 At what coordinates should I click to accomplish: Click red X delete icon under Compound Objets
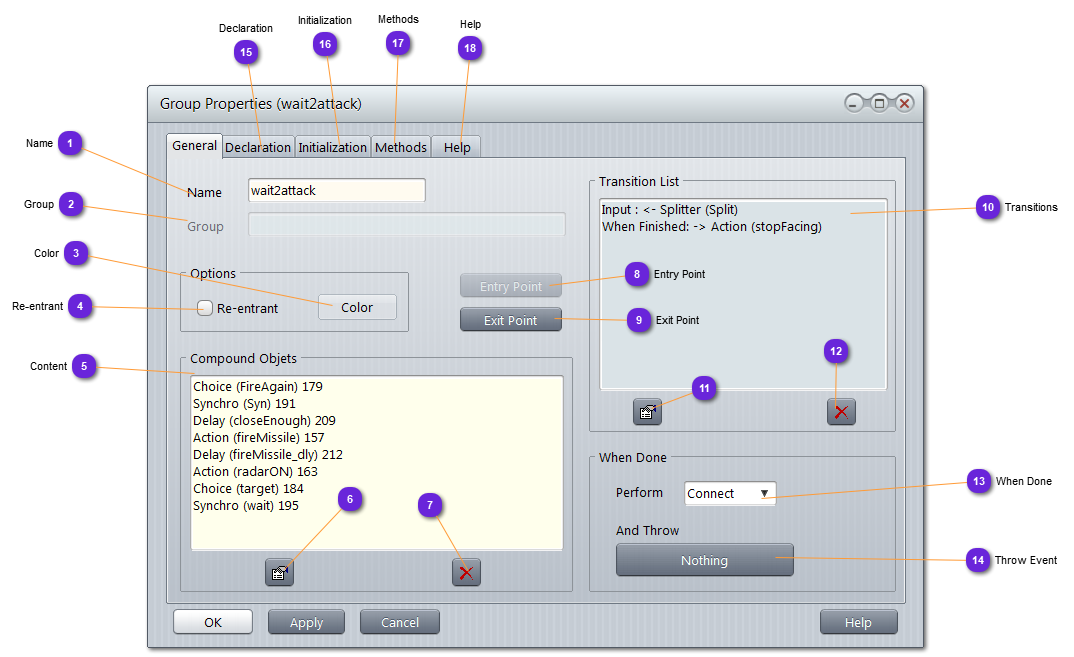point(466,572)
